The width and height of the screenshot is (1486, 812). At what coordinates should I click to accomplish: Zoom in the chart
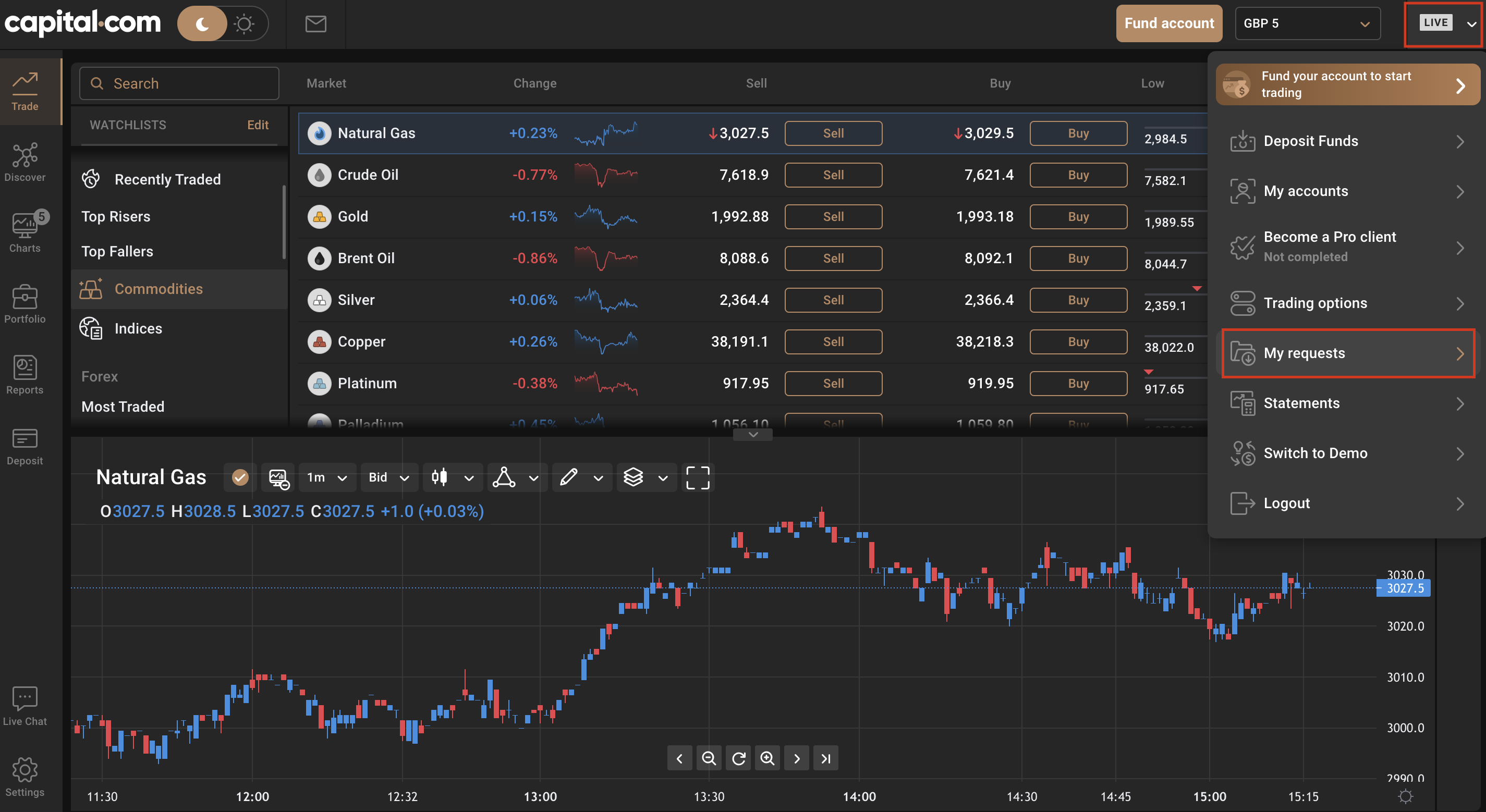[x=767, y=758]
